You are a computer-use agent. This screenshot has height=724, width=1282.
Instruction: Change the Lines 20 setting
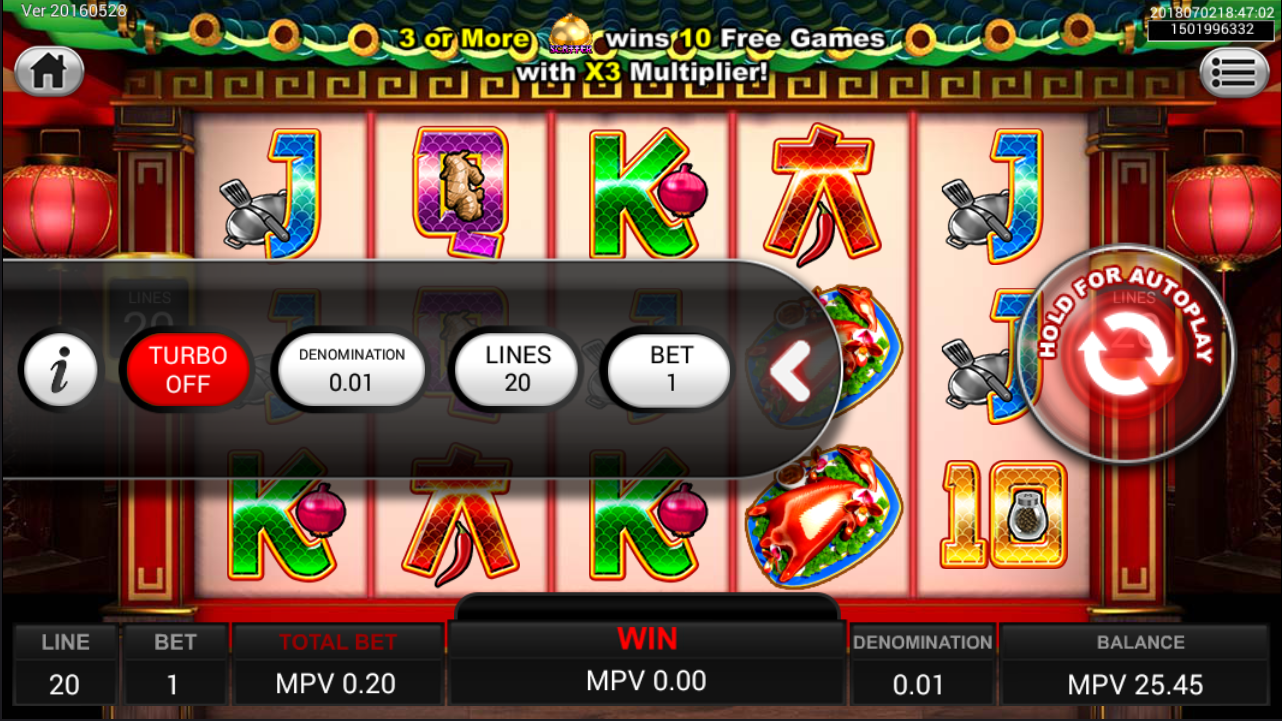point(518,369)
